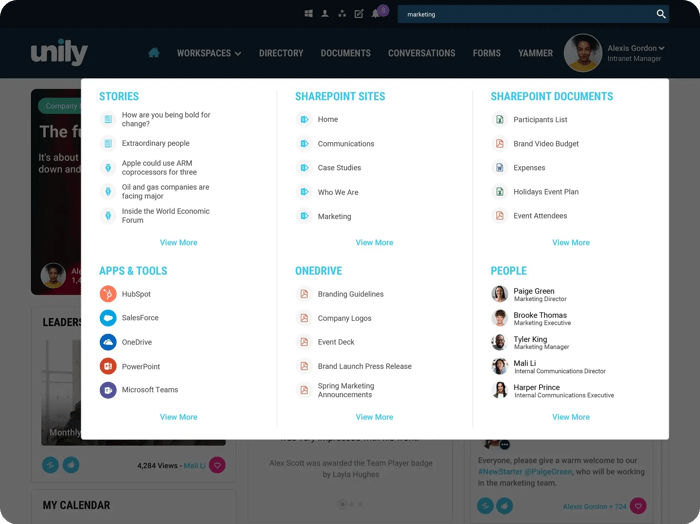Image resolution: width=700 pixels, height=524 pixels.
Task: Open the notifications bell icon
Action: pos(376,14)
